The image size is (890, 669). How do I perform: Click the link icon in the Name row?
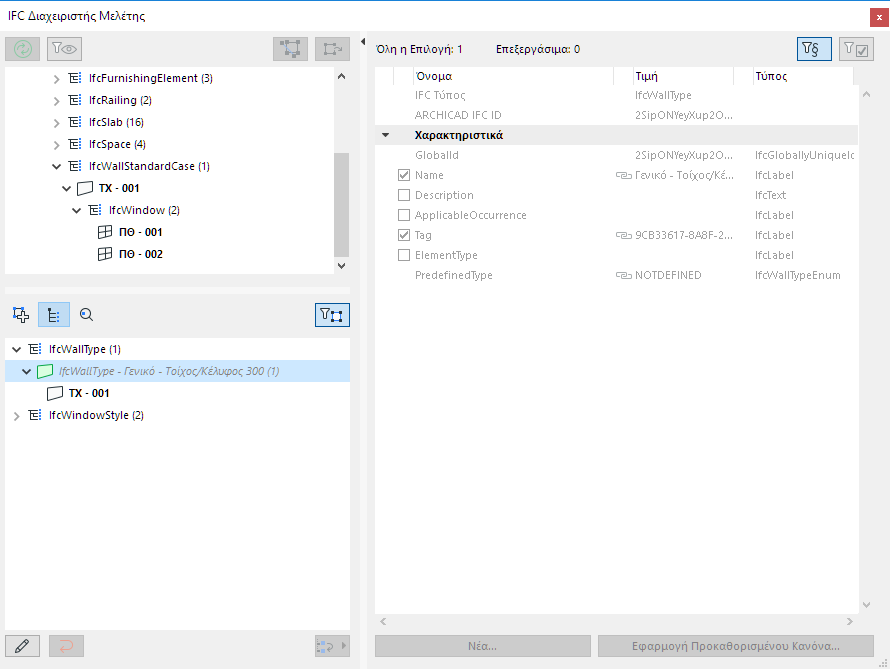click(624, 175)
